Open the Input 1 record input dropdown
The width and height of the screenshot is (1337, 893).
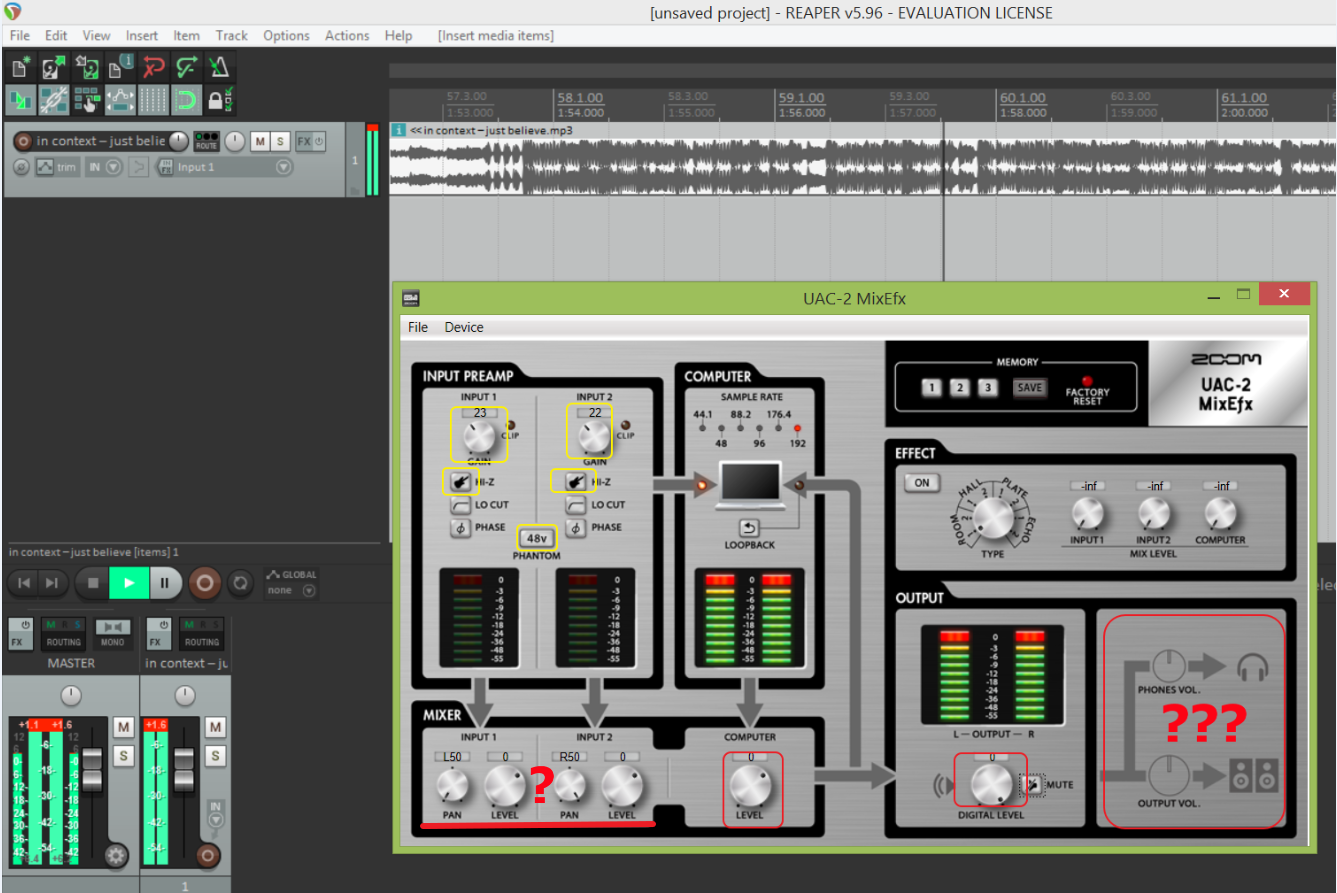(x=284, y=167)
